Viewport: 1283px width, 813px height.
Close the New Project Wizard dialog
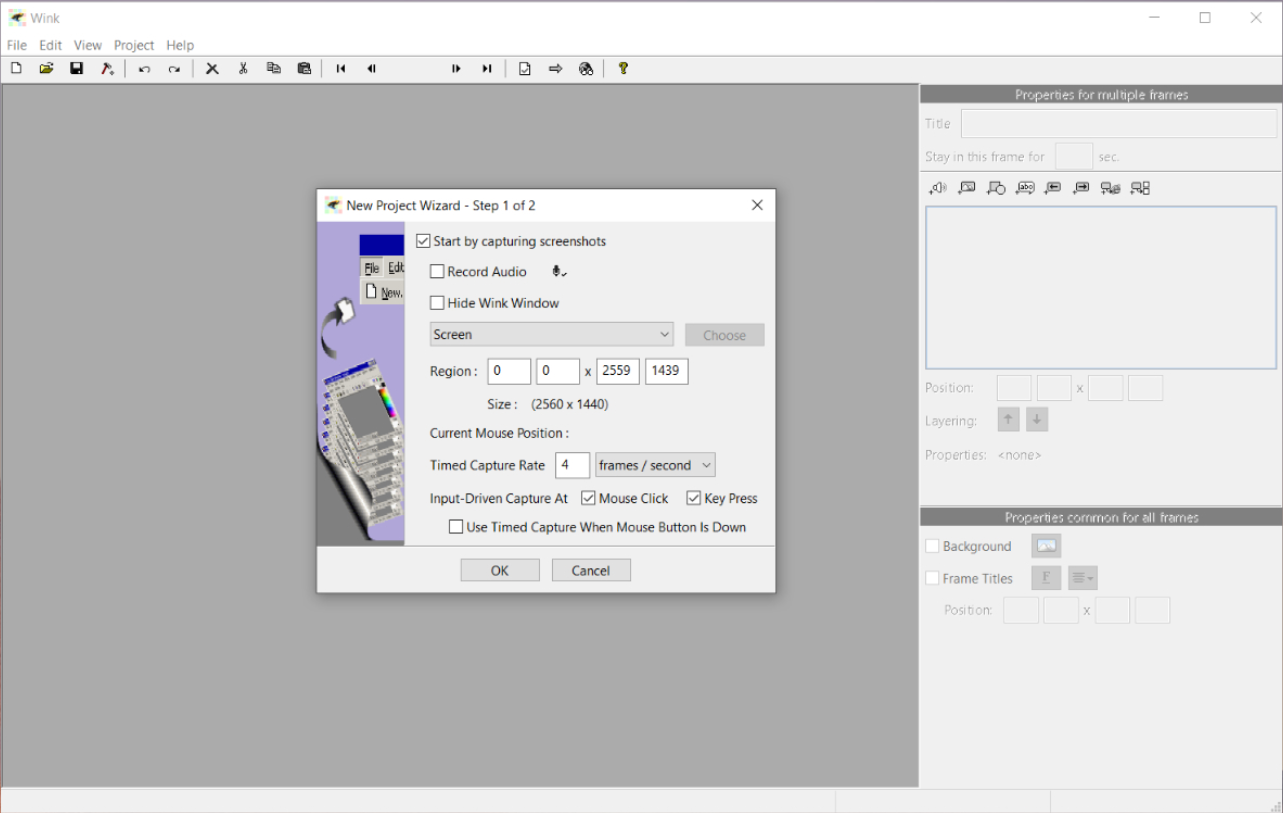(x=757, y=205)
